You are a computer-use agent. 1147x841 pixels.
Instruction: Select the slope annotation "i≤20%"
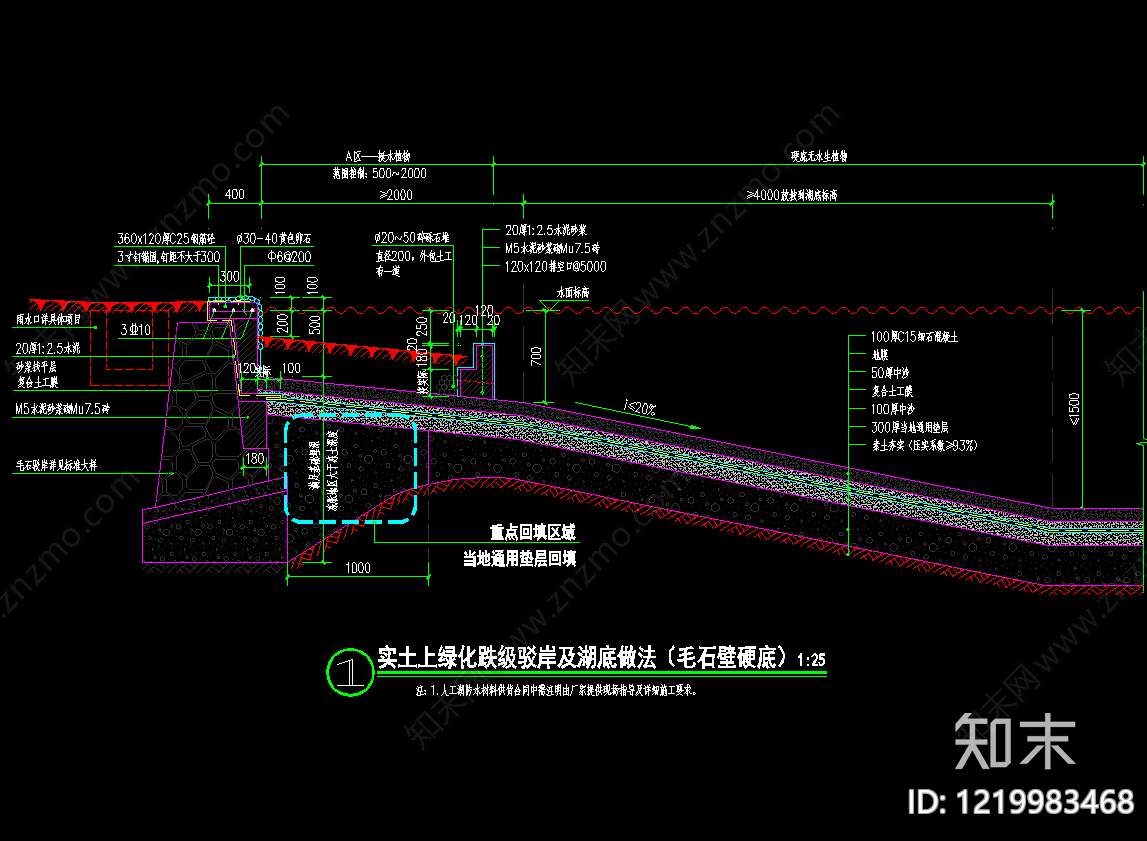coord(640,407)
